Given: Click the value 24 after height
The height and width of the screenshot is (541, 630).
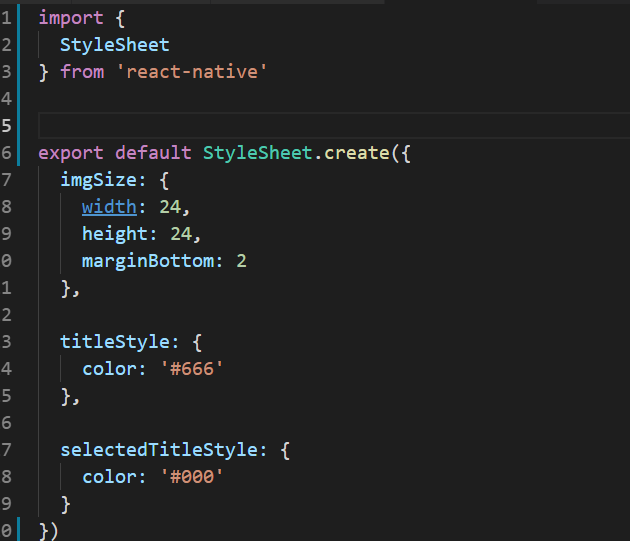Looking at the screenshot, I should (x=181, y=234).
